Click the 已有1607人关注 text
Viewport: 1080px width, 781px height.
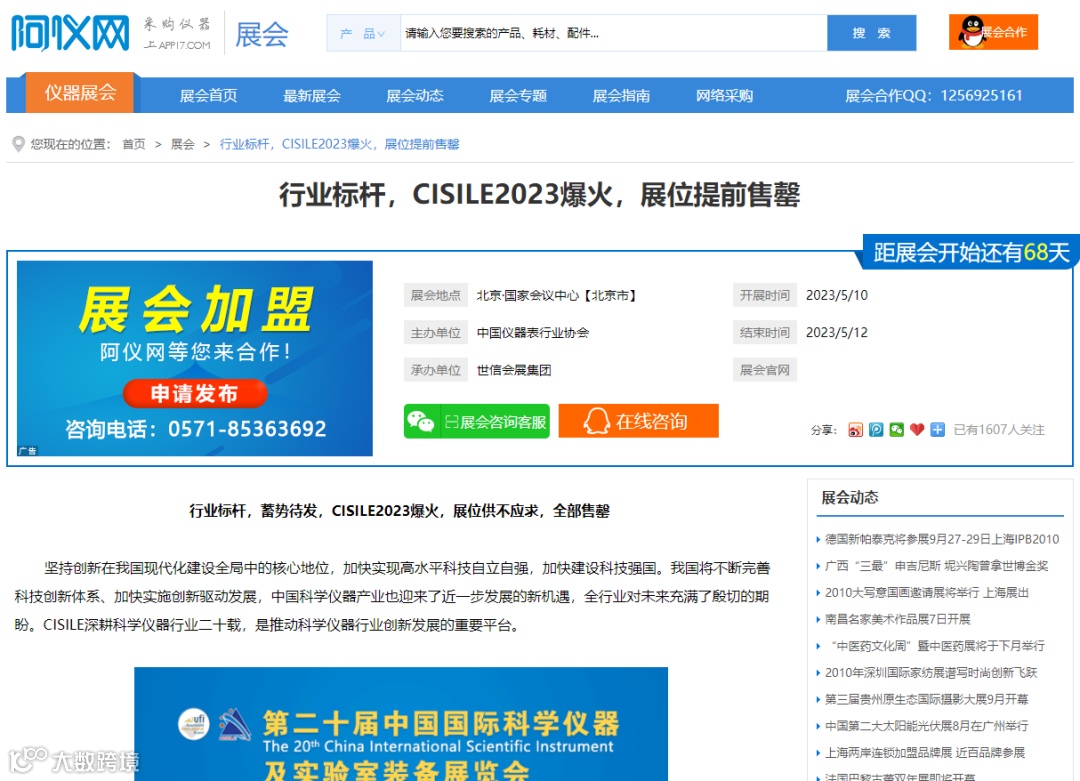pyautogui.click(x=999, y=430)
